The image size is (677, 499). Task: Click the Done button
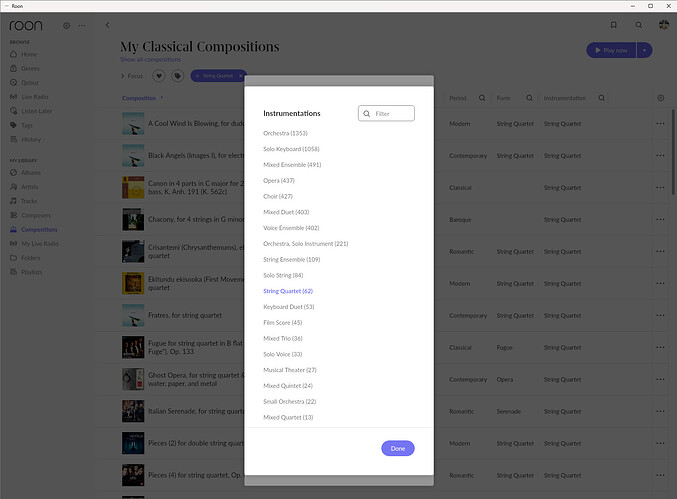398,448
